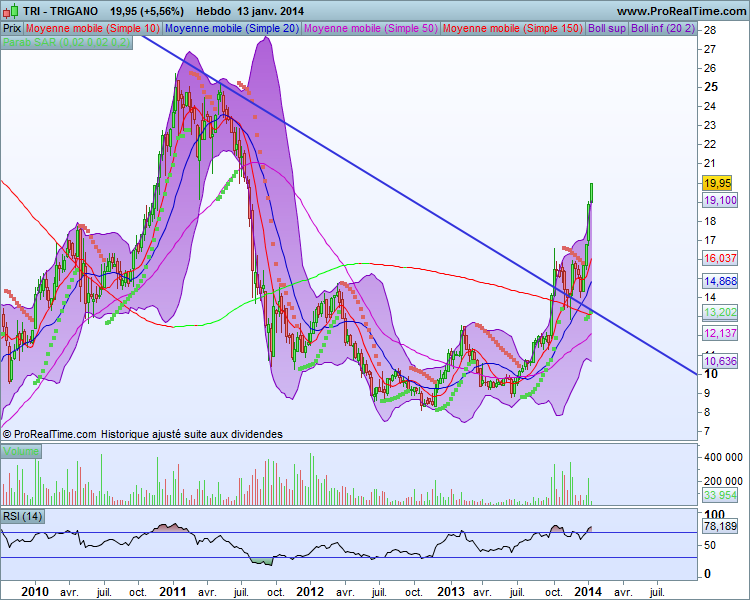Open Moyenne mobile (Simple 10) settings
The image size is (750, 600).
[x=92, y=28]
